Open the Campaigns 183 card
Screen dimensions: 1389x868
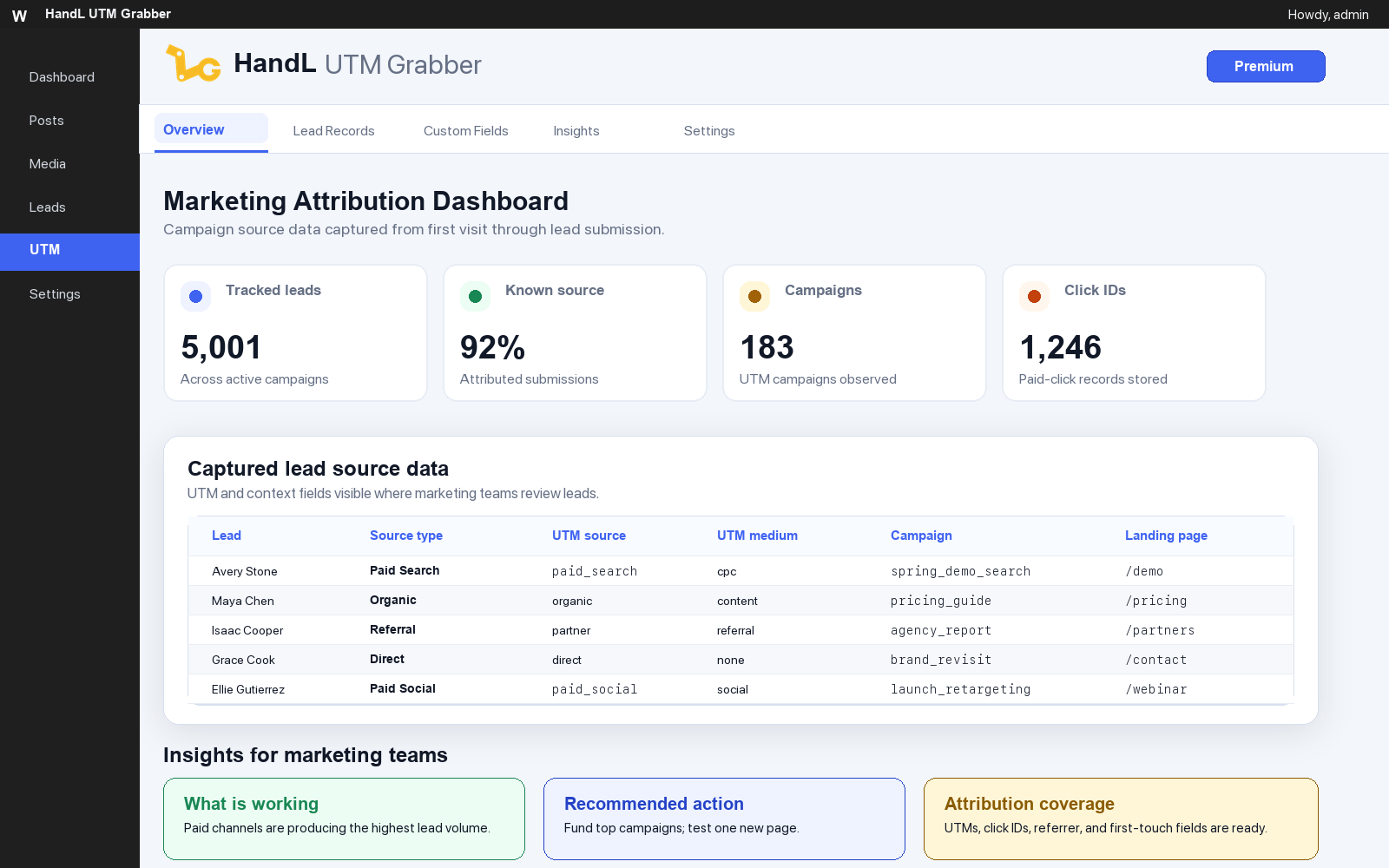(x=854, y=333)
